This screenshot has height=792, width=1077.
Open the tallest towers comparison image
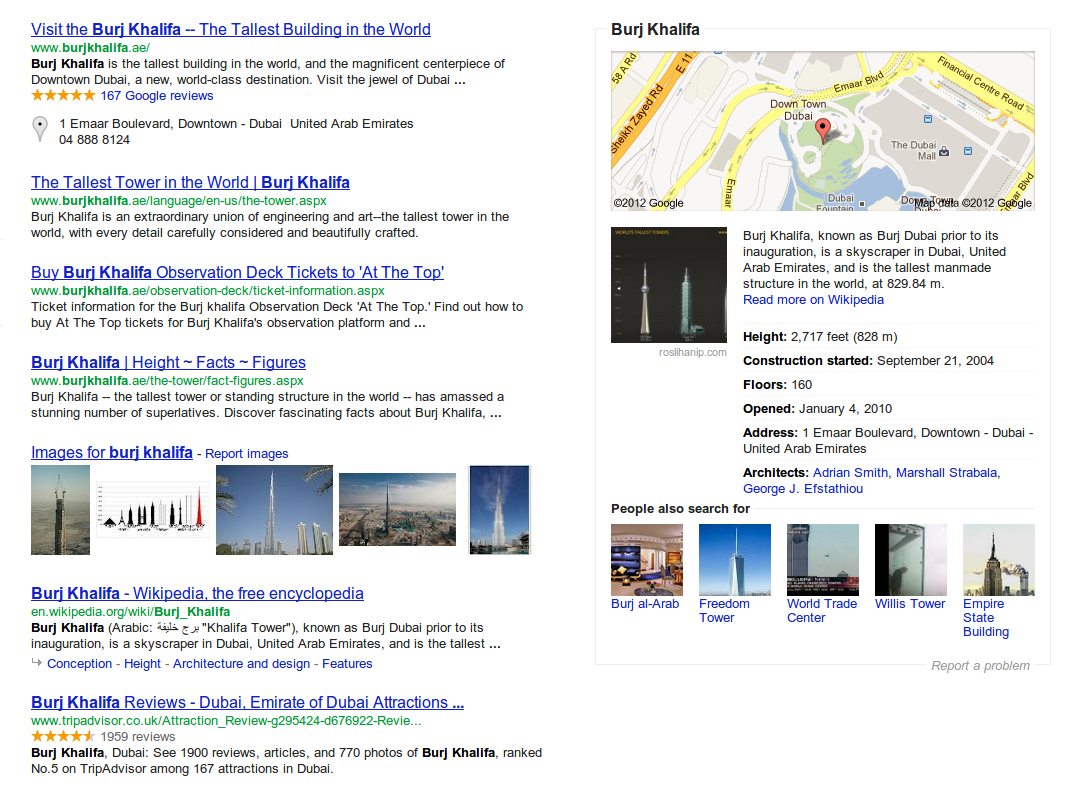click(x=669, y=285)
